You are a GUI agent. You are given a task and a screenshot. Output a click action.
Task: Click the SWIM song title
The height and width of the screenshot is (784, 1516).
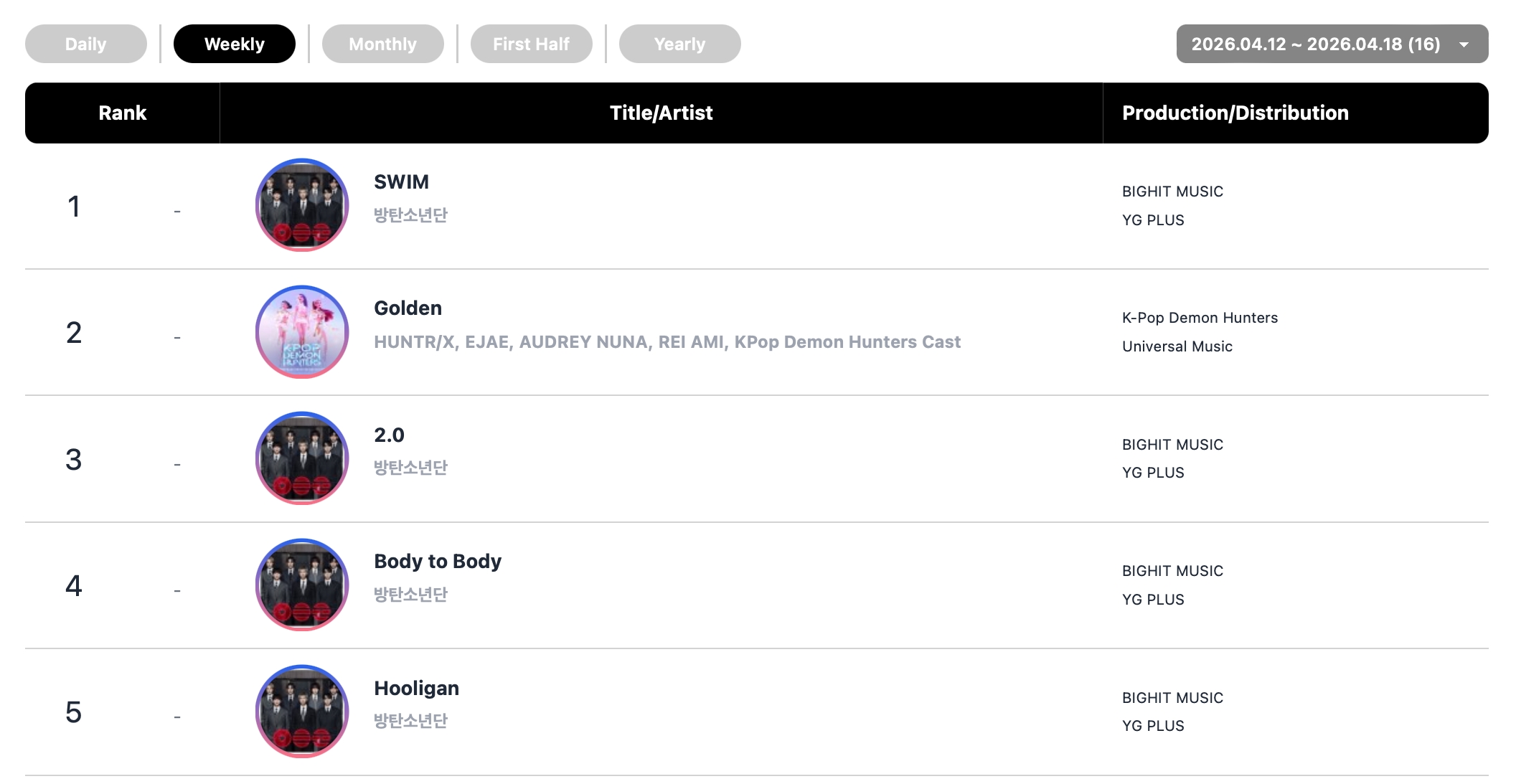click(x=401, y=182)
